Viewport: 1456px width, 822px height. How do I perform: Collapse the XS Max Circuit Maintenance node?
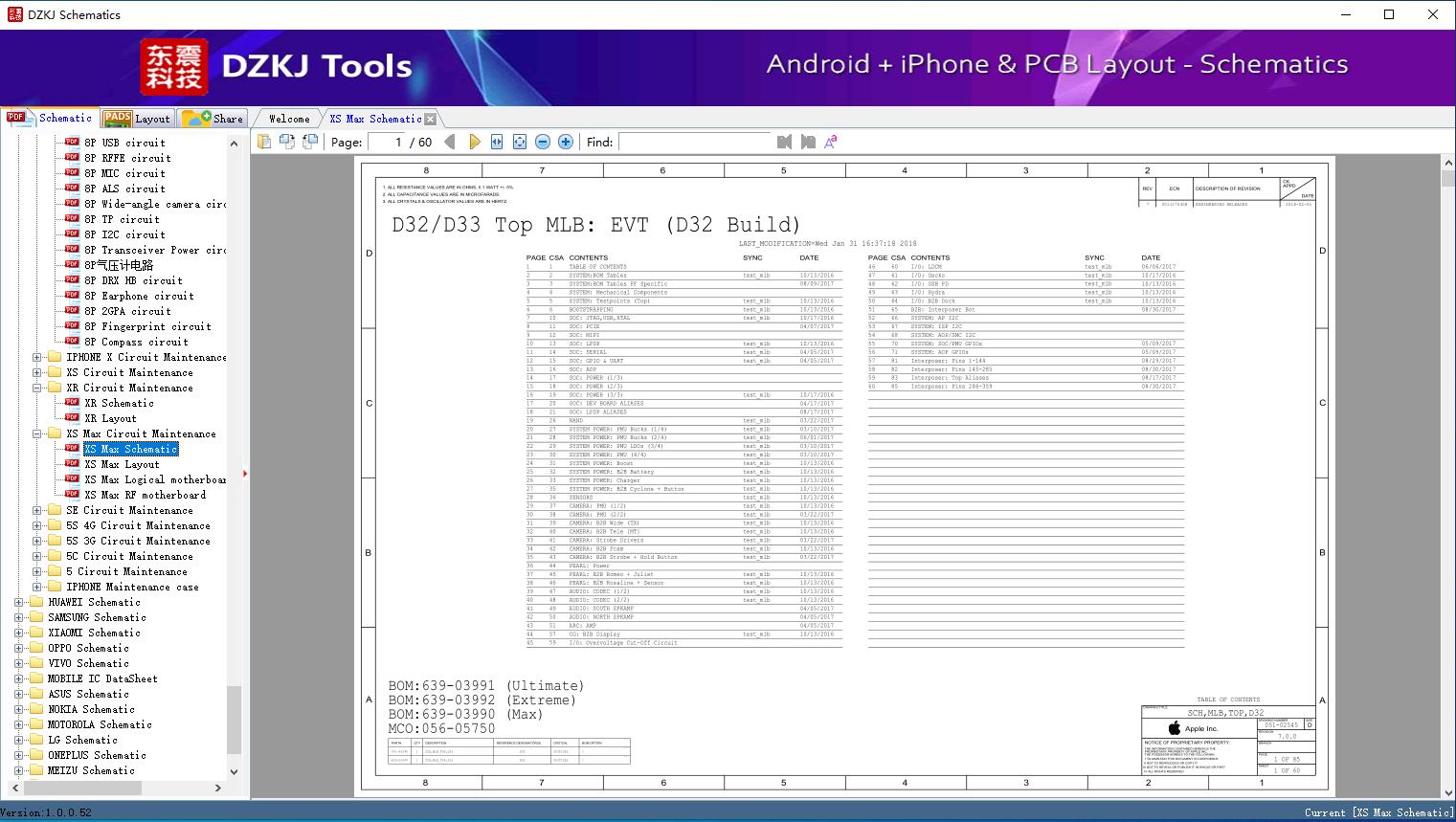click(x=37, y=433)
